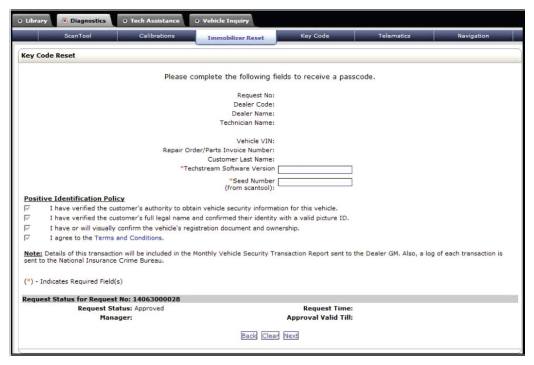This screenshot has width=534, height=365.
Task: Toggle customer's authority verification checkbox
Action: [x=27, y=208]
